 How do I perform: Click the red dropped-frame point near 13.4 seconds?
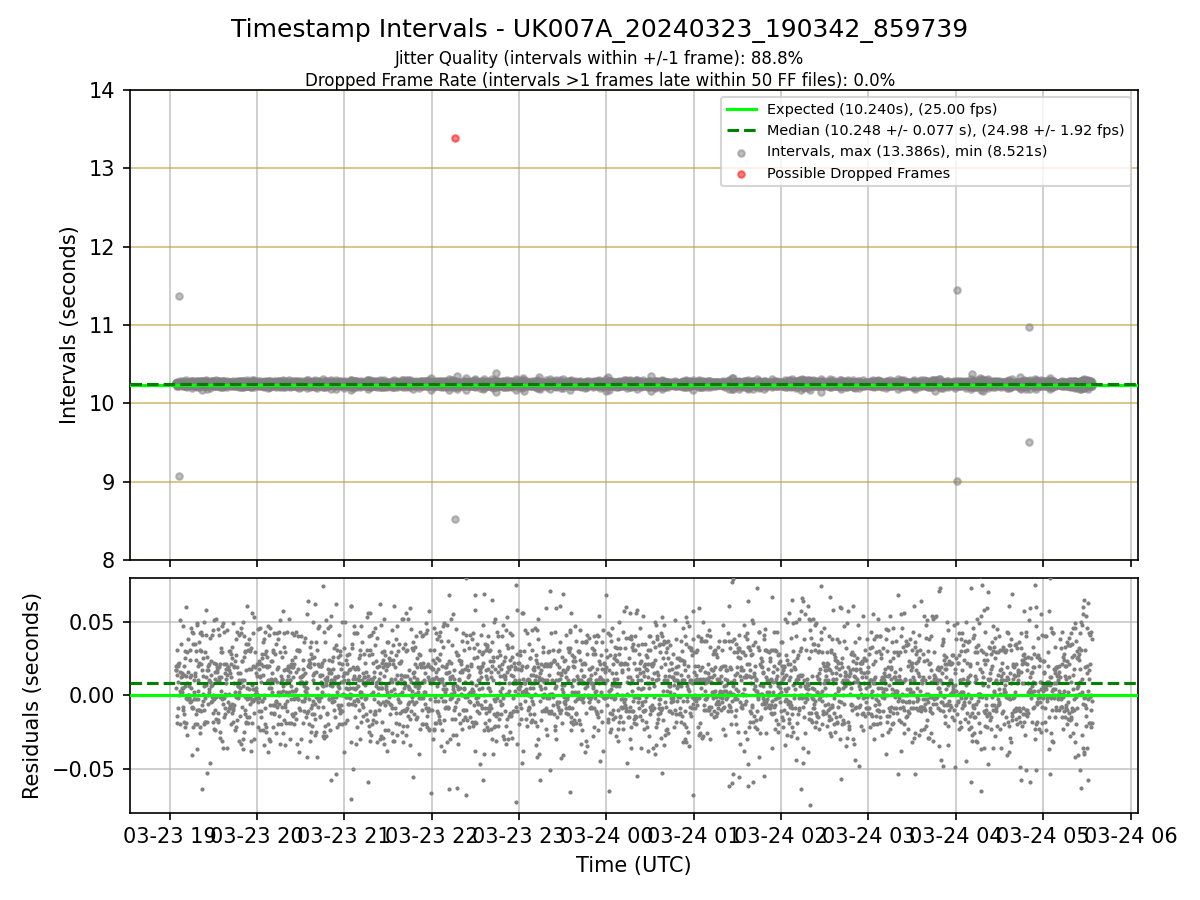point(455,138)
